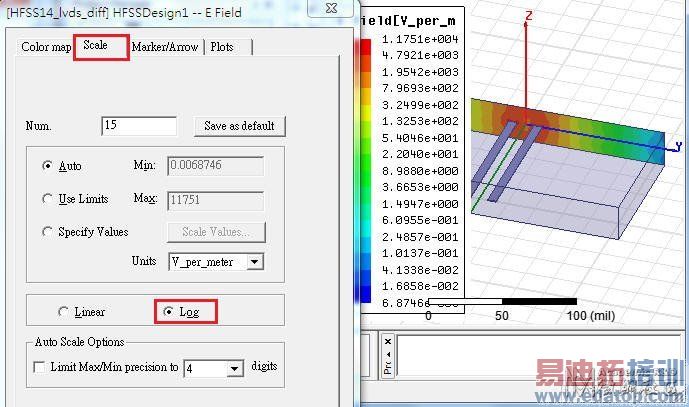Click the Scale Values button
The width and height of the screenshot is (689, 407).
coord(216,232)
